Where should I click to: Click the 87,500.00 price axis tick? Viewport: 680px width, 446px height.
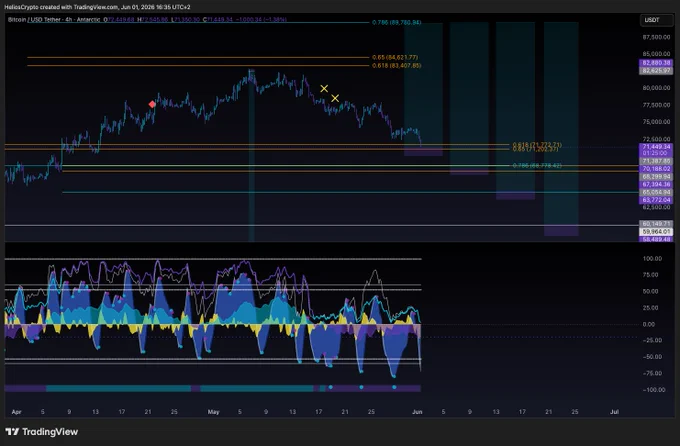[656, 37]
